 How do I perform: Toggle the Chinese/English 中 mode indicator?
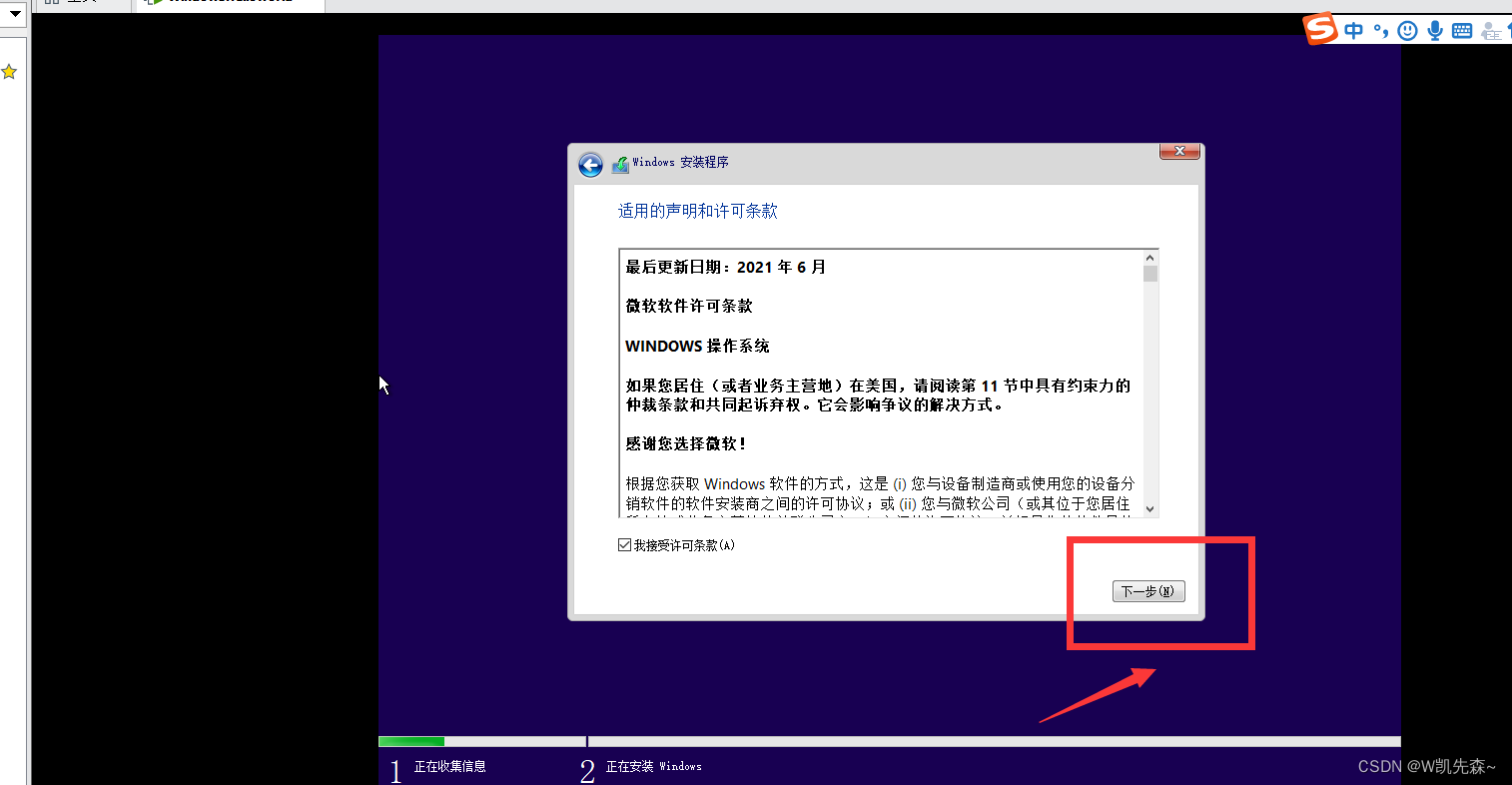pyautogui.click(x=1353, y=31)
